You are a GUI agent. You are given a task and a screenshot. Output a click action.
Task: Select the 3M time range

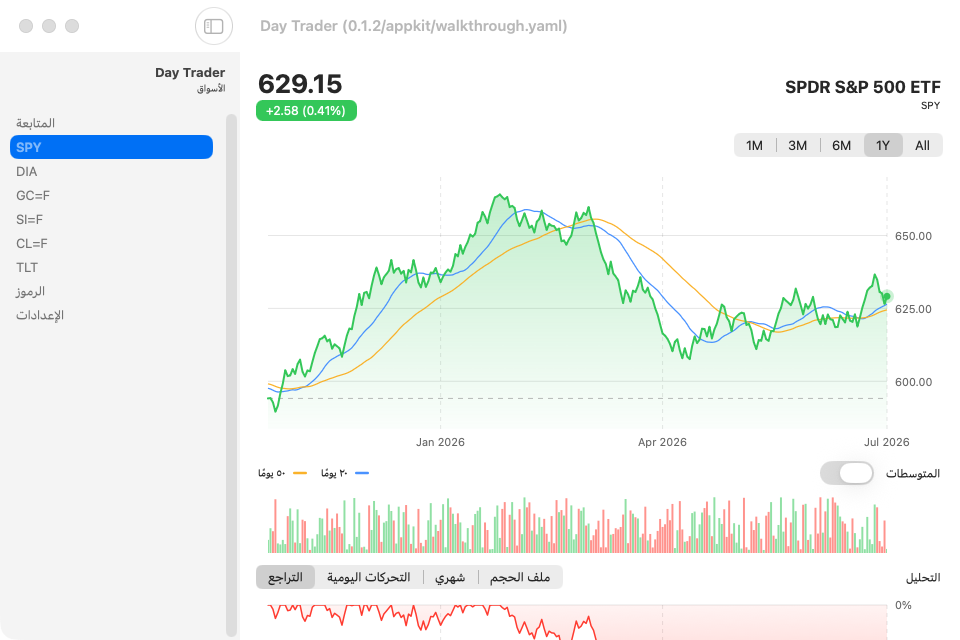coord(797,145)
